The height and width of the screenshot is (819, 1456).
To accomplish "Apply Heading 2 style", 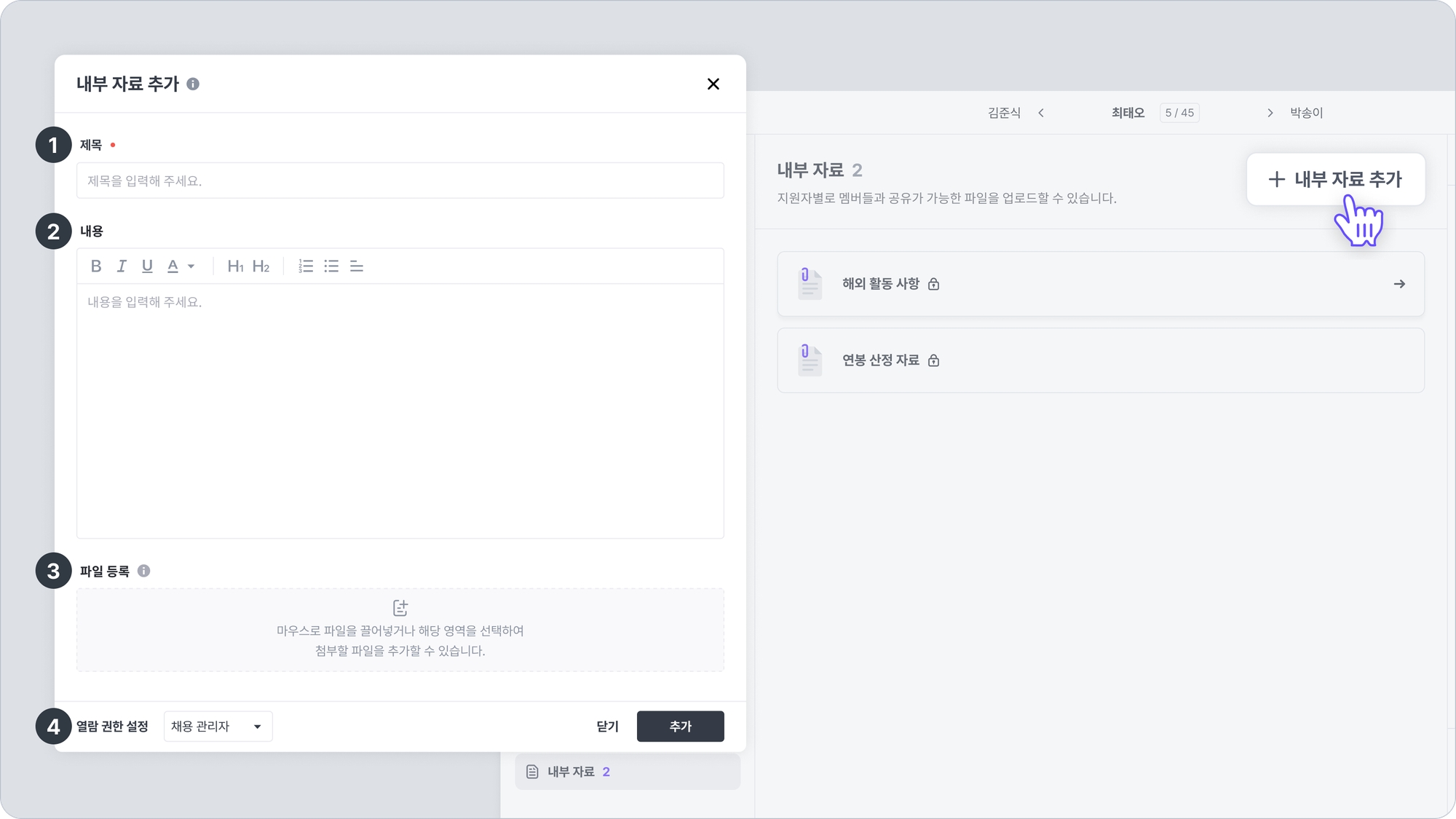I will (x=261, y=266).
